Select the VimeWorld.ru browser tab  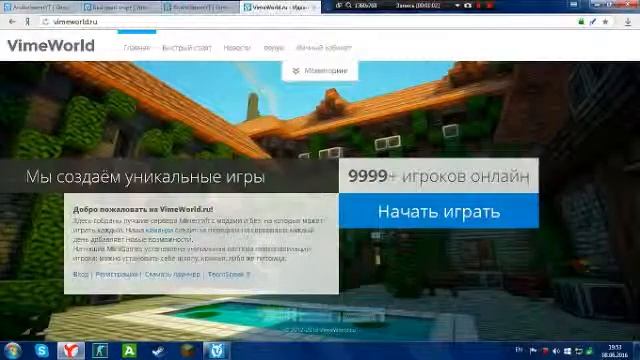tap(280, 7)
